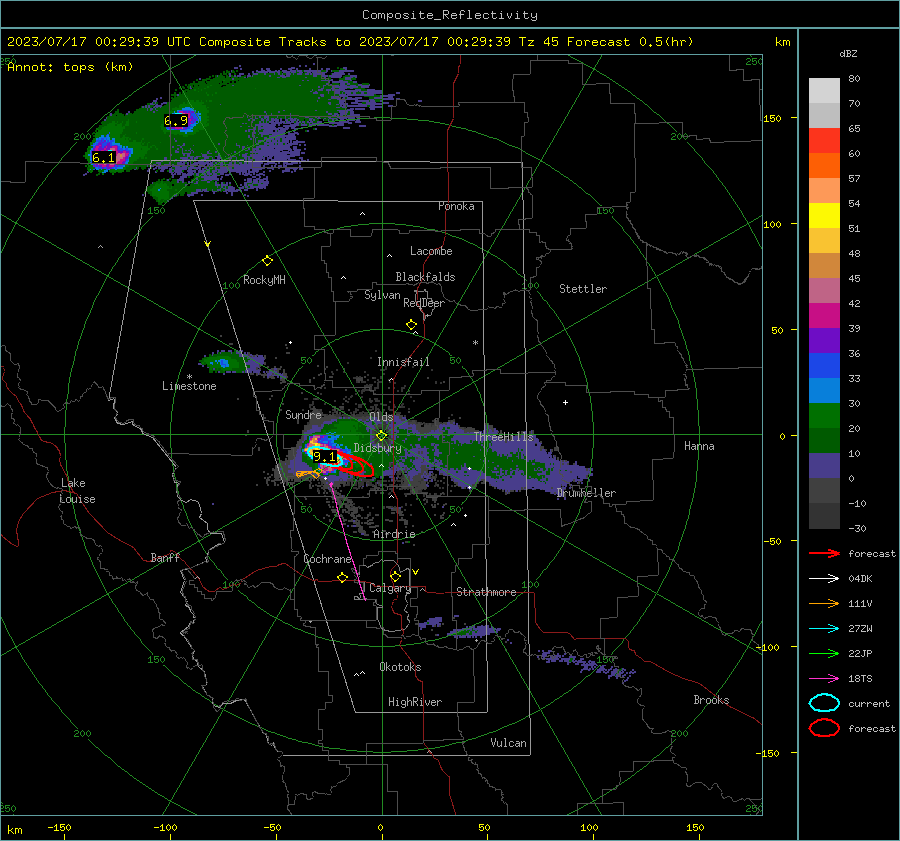900x841 pixels.
Task: Click the Sylvan label
Action: coord(382,295)
